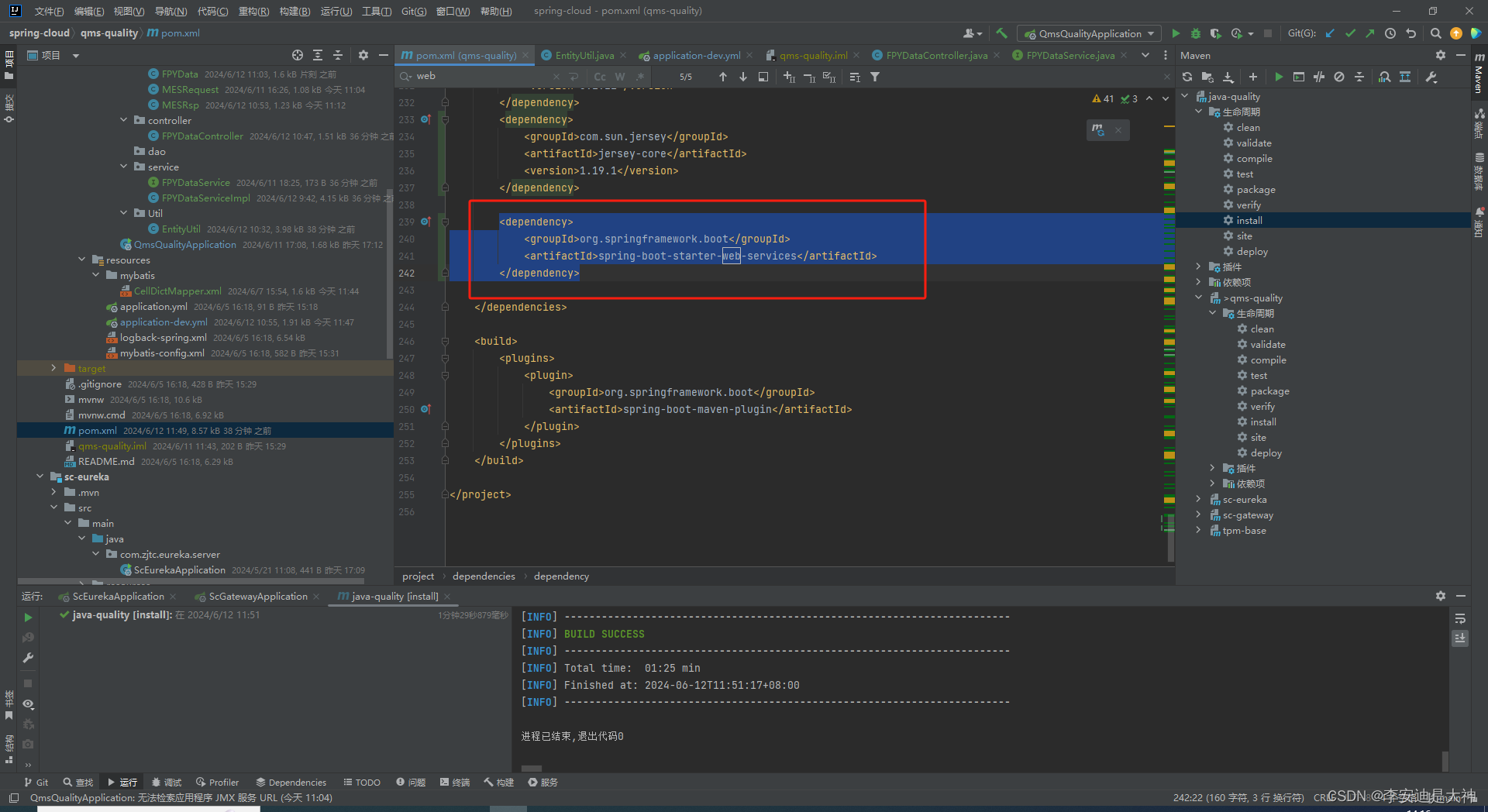The image size is (1488, 812).
Task: Build project with the hammer icon
Action: (1001, 33)
